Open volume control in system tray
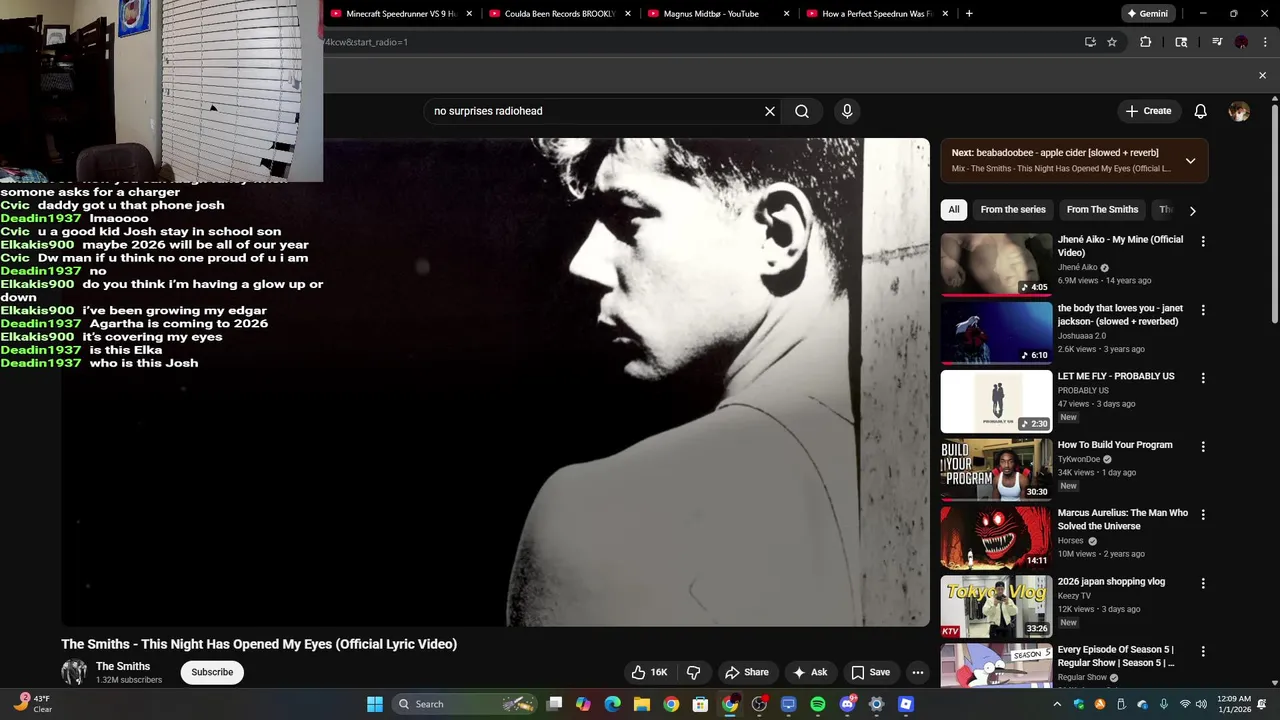1280x720 pixels. (x=1201, y=704)
